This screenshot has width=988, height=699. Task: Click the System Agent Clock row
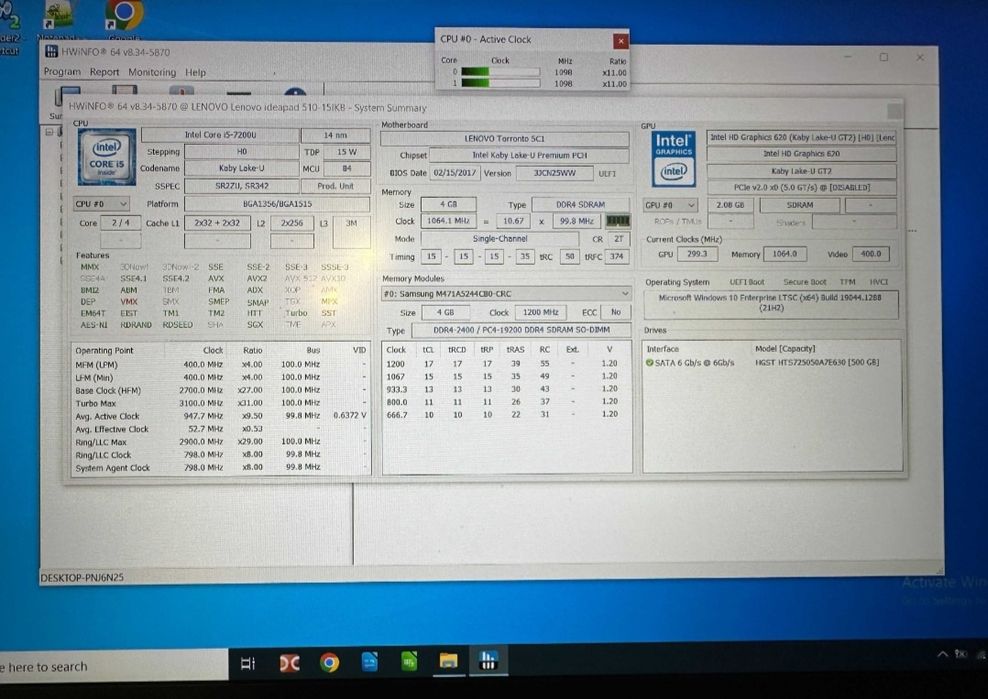click(220, 468)
